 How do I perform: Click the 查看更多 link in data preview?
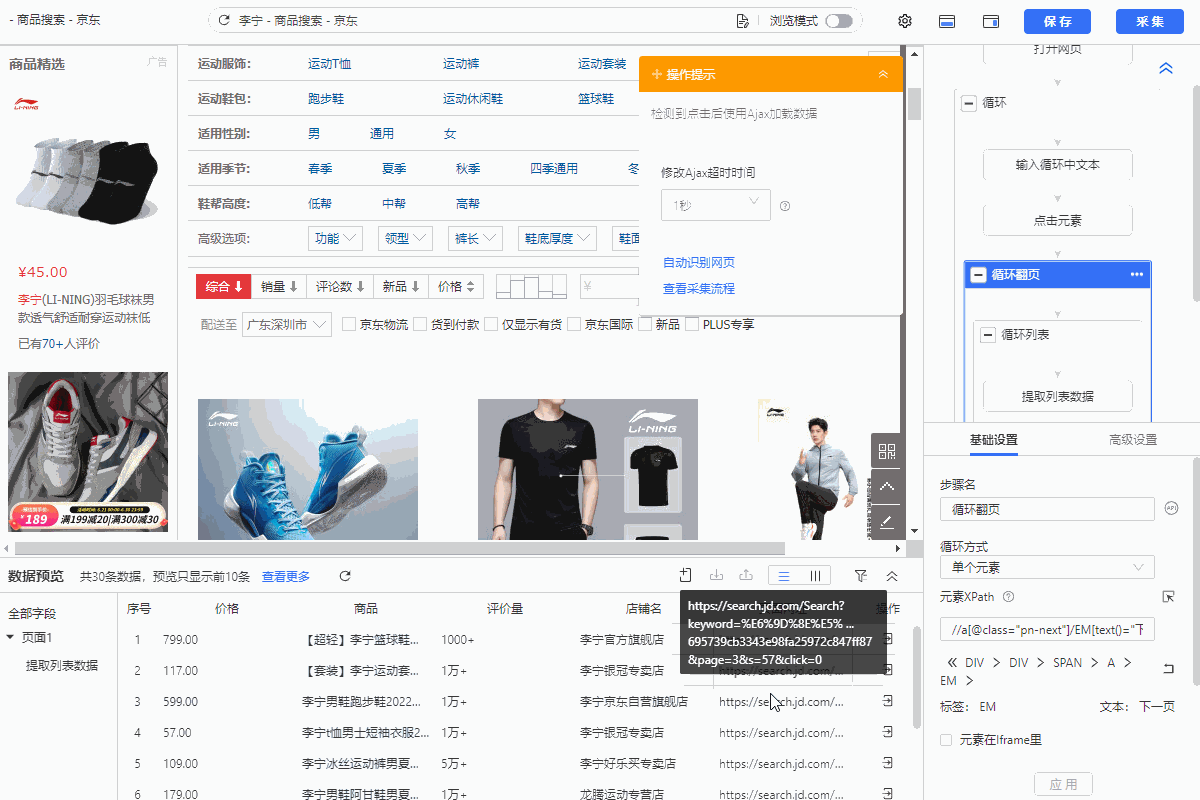pos(286,576)
